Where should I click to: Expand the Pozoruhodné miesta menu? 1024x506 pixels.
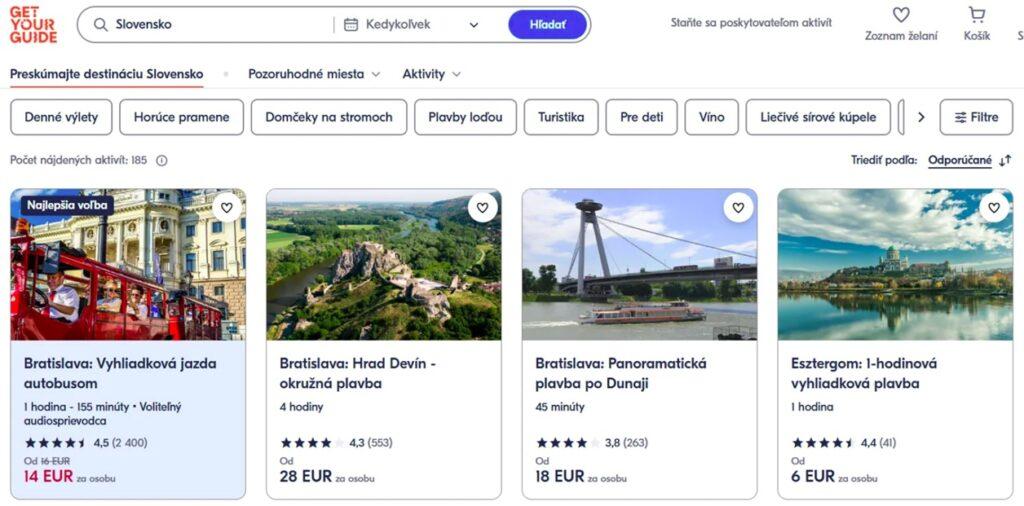point(314,74)
